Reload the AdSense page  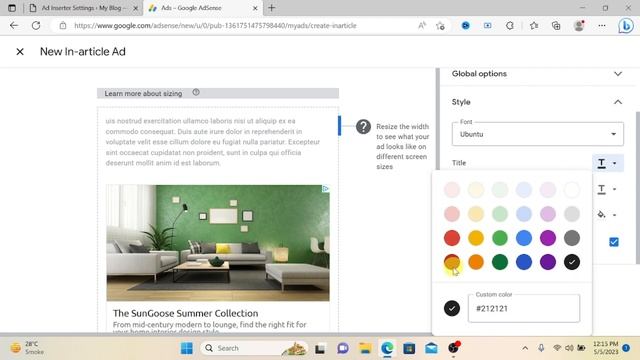[x=36, y=25]
